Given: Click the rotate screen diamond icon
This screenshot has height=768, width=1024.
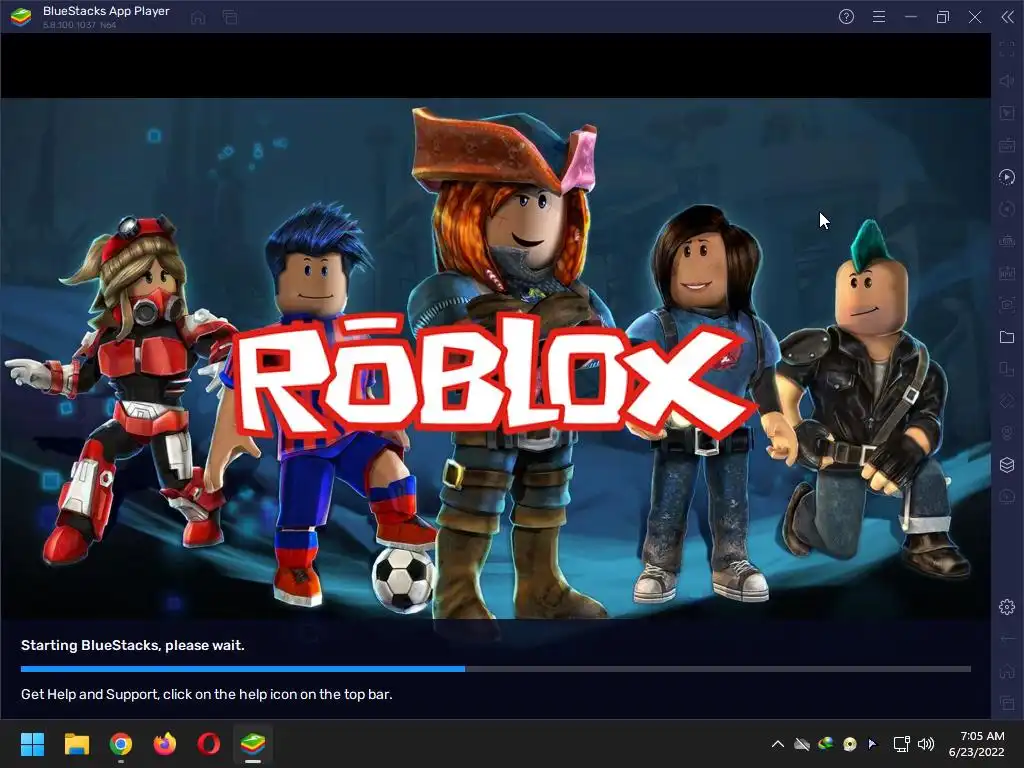Looking at the screenshot, I should 1007,401.
